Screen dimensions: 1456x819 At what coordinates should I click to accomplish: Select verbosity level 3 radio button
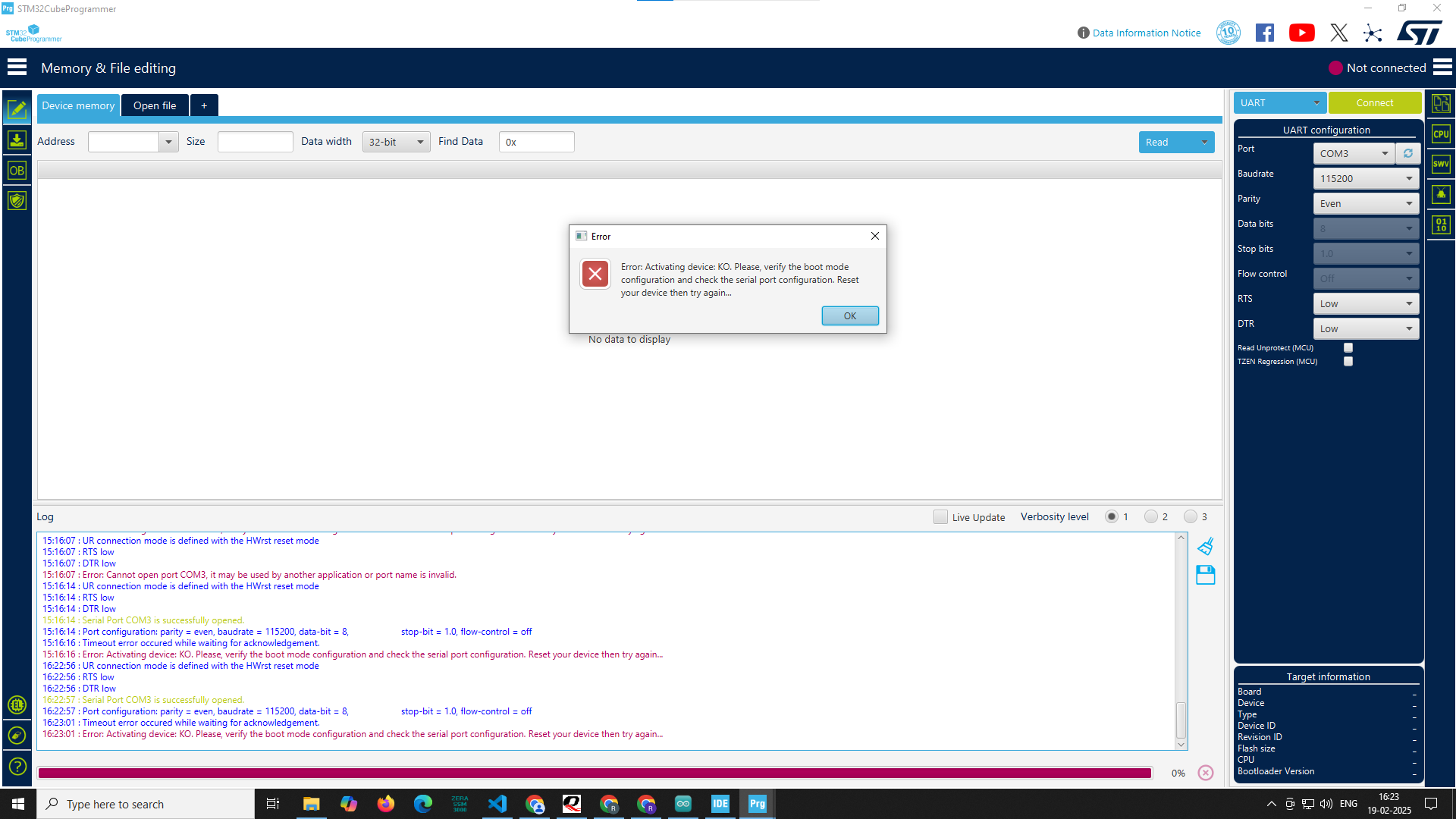coord(1191,517)
